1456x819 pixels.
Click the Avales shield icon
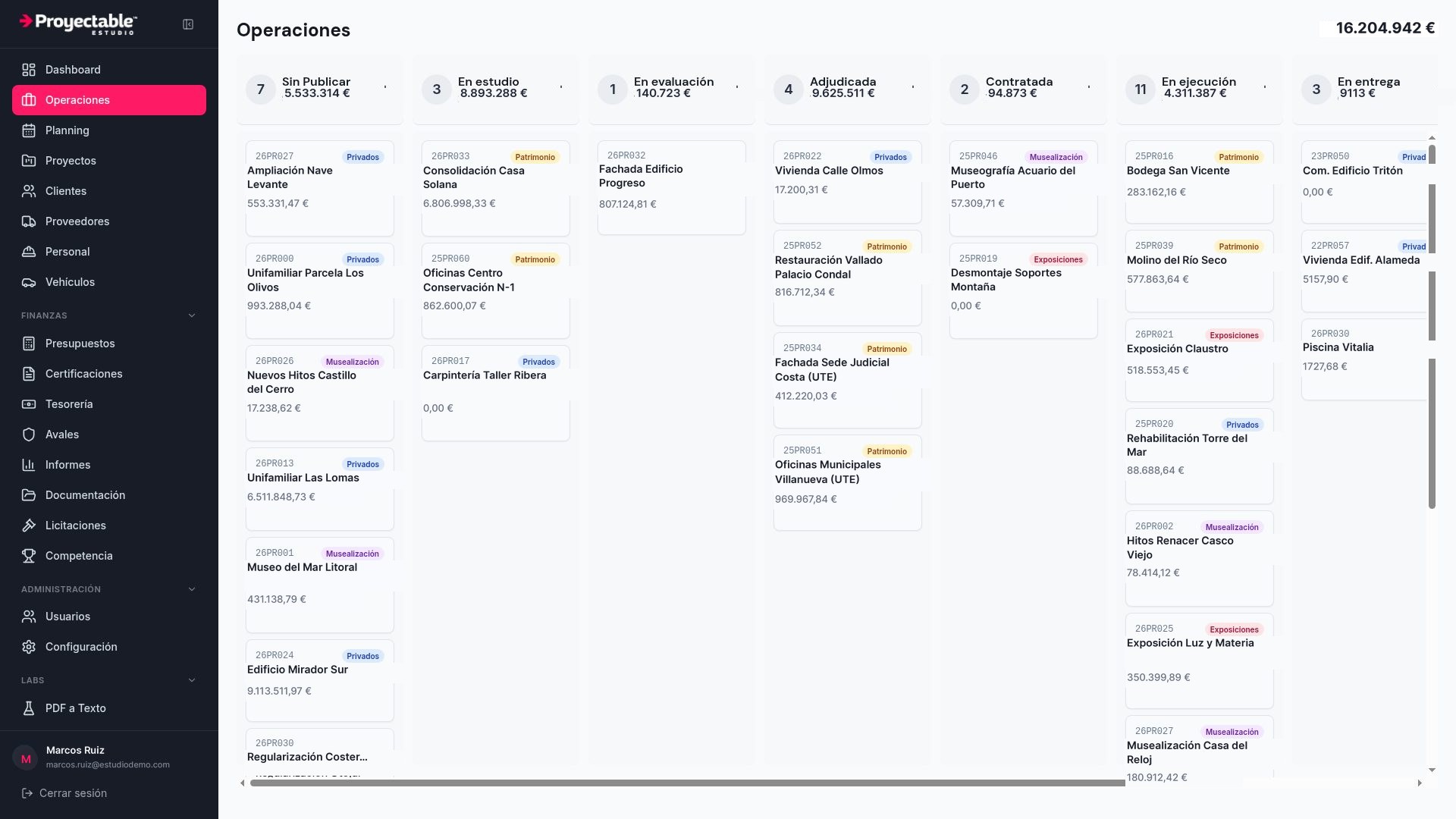pos(29,435)
